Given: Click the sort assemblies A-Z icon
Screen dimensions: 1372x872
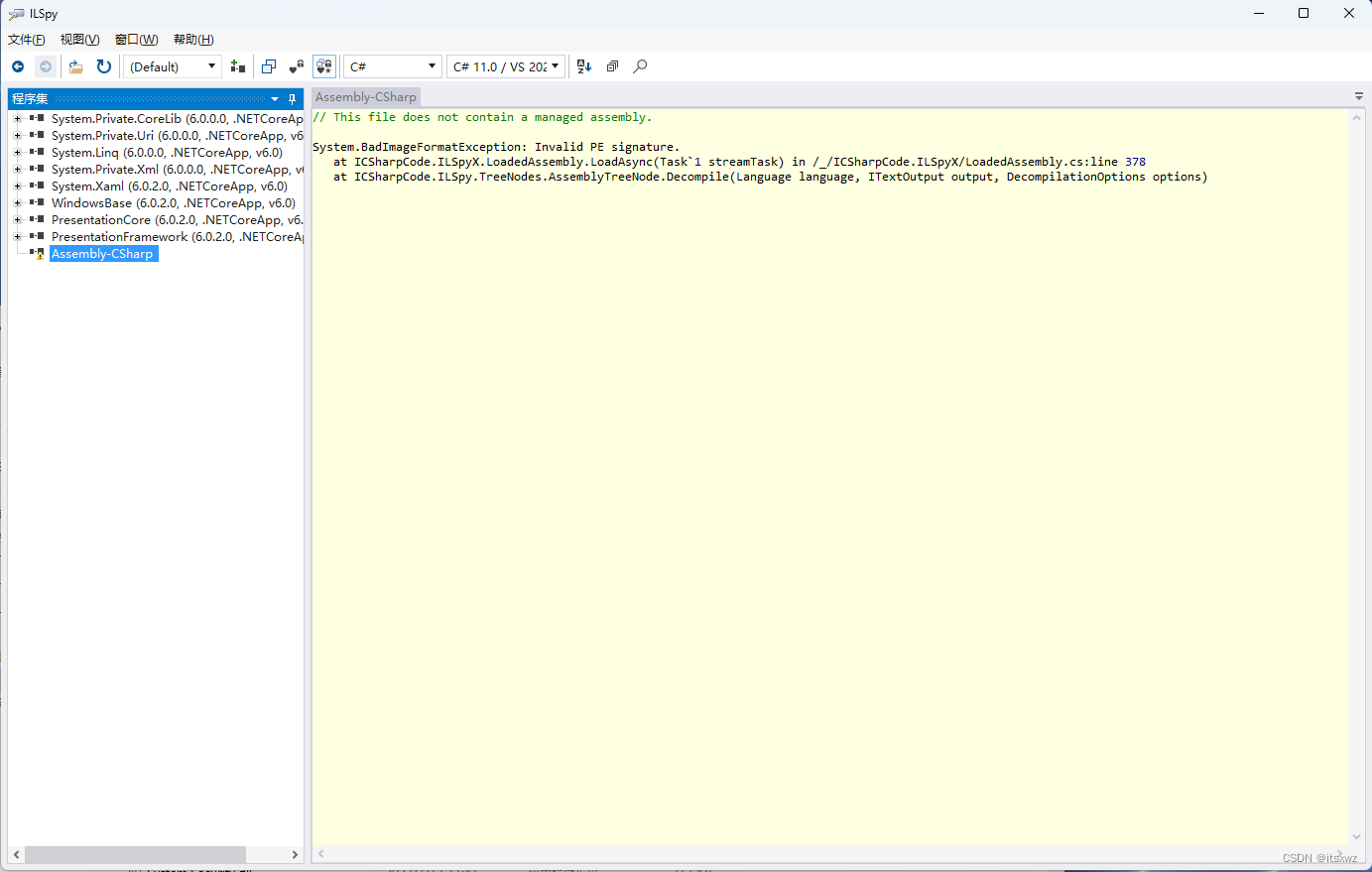Looking at the screenshot, I should (584, 66).
